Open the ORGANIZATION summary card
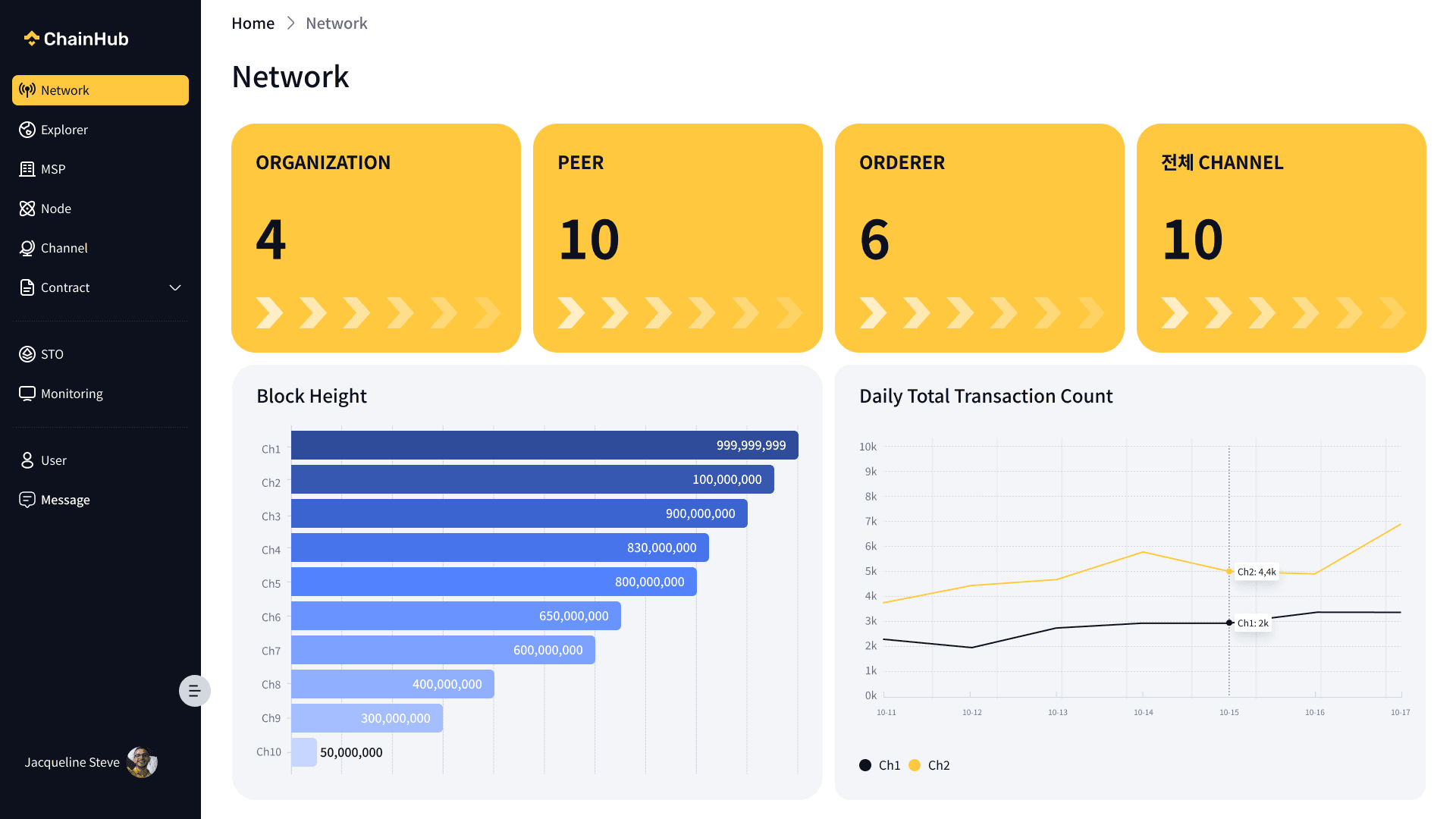The image size is (1456, 819). coord(376,238)
